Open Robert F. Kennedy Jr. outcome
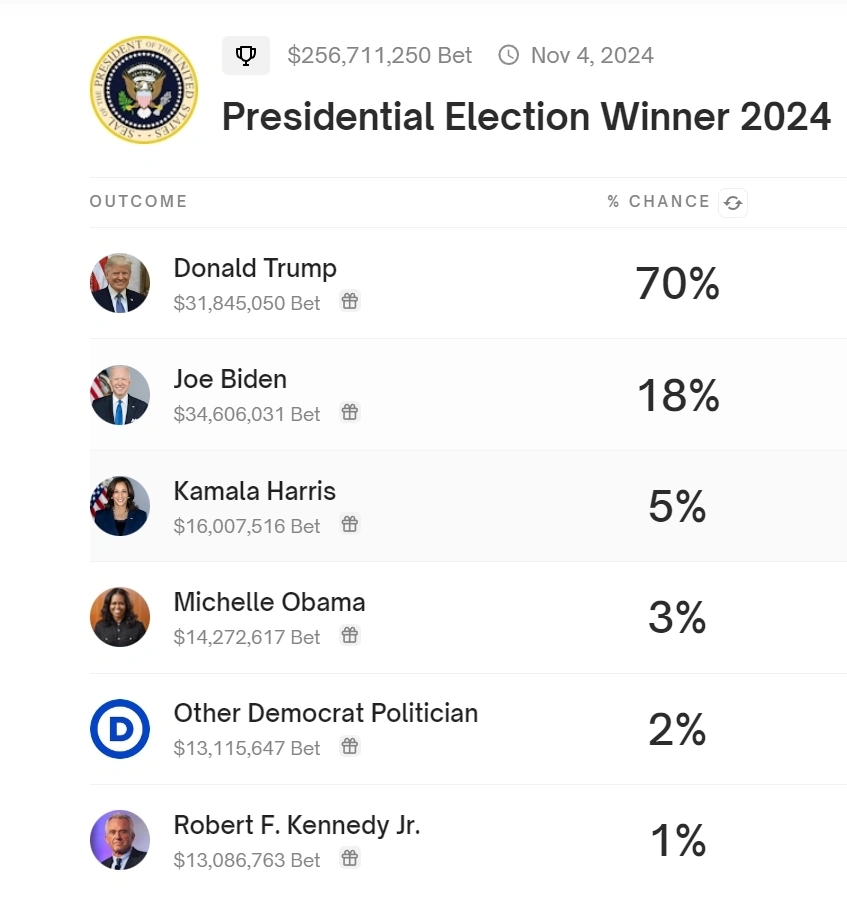 pos(297,825)
